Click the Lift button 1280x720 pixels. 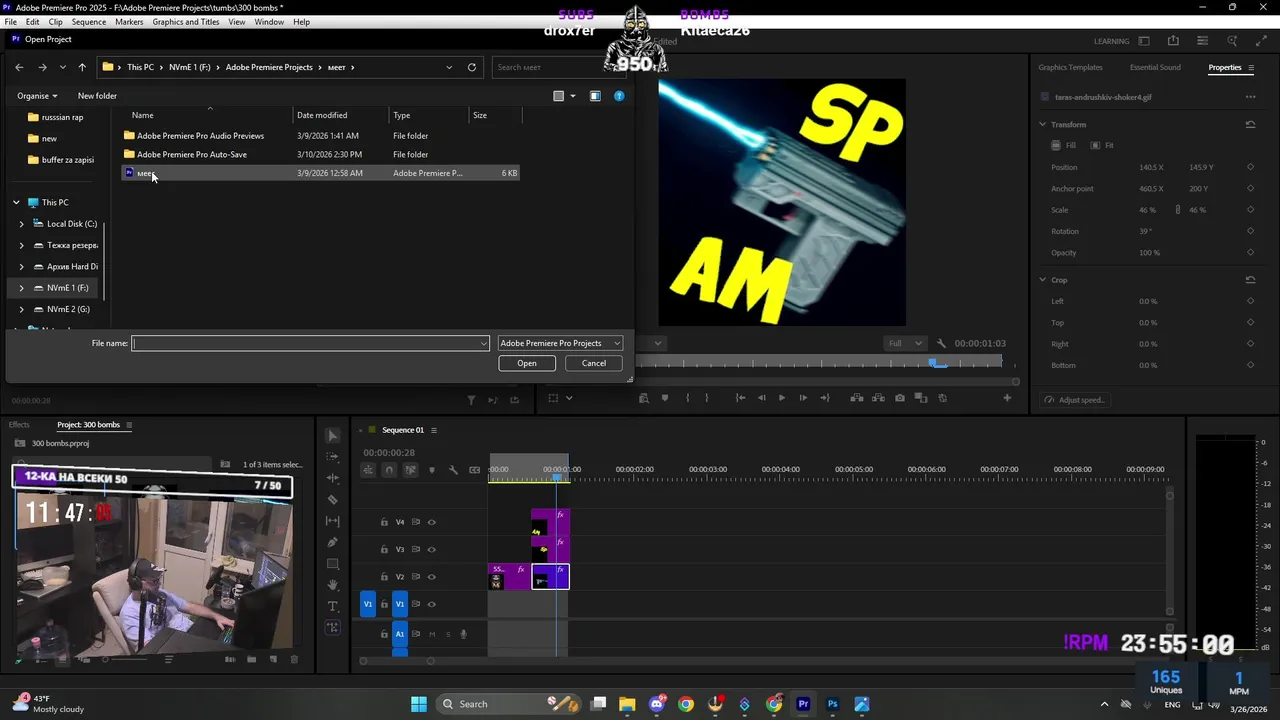tap(857, 398)
